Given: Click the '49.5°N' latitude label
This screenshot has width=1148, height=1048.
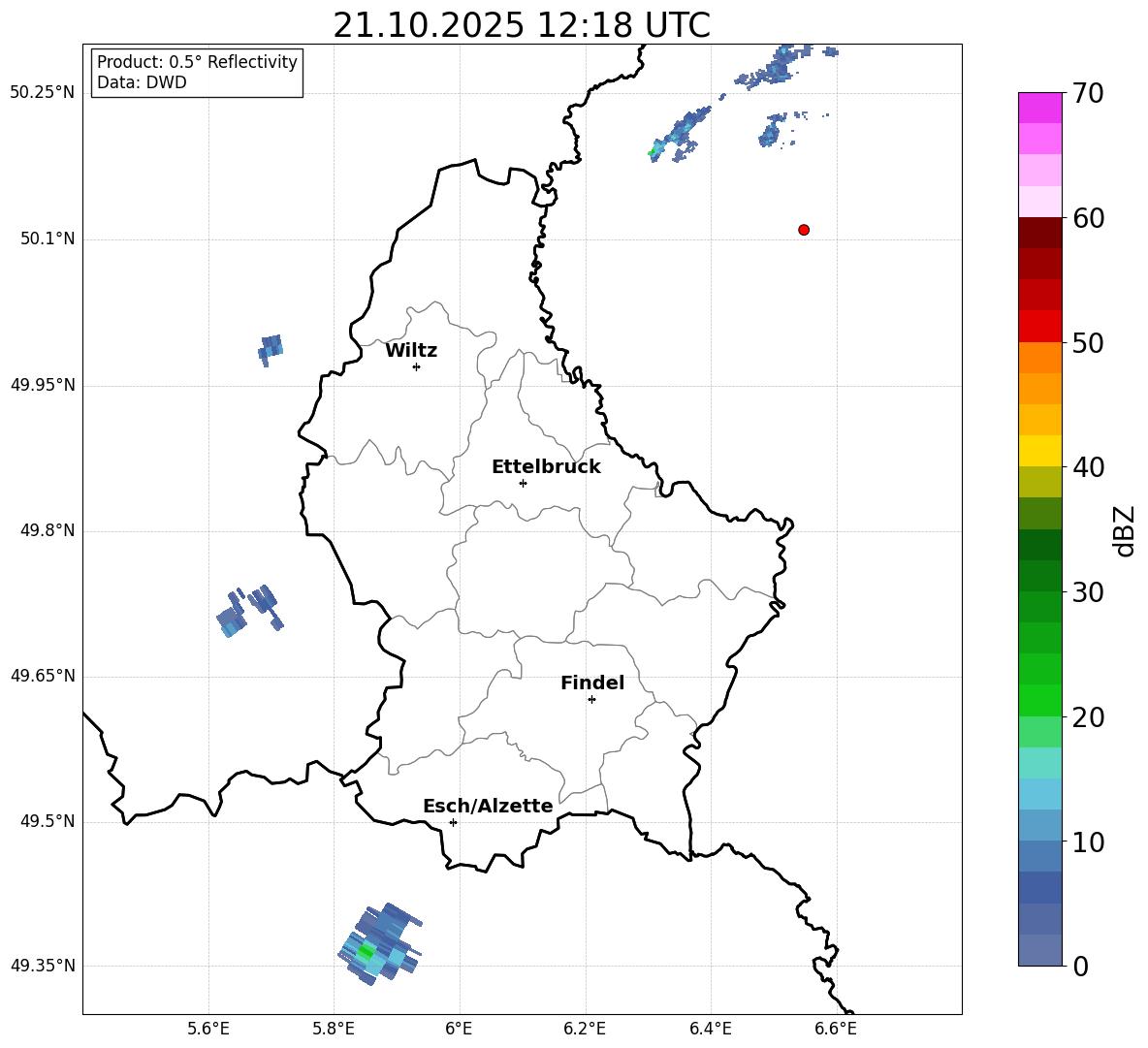Looking at the screenshot, I should (x=48, y=822).
